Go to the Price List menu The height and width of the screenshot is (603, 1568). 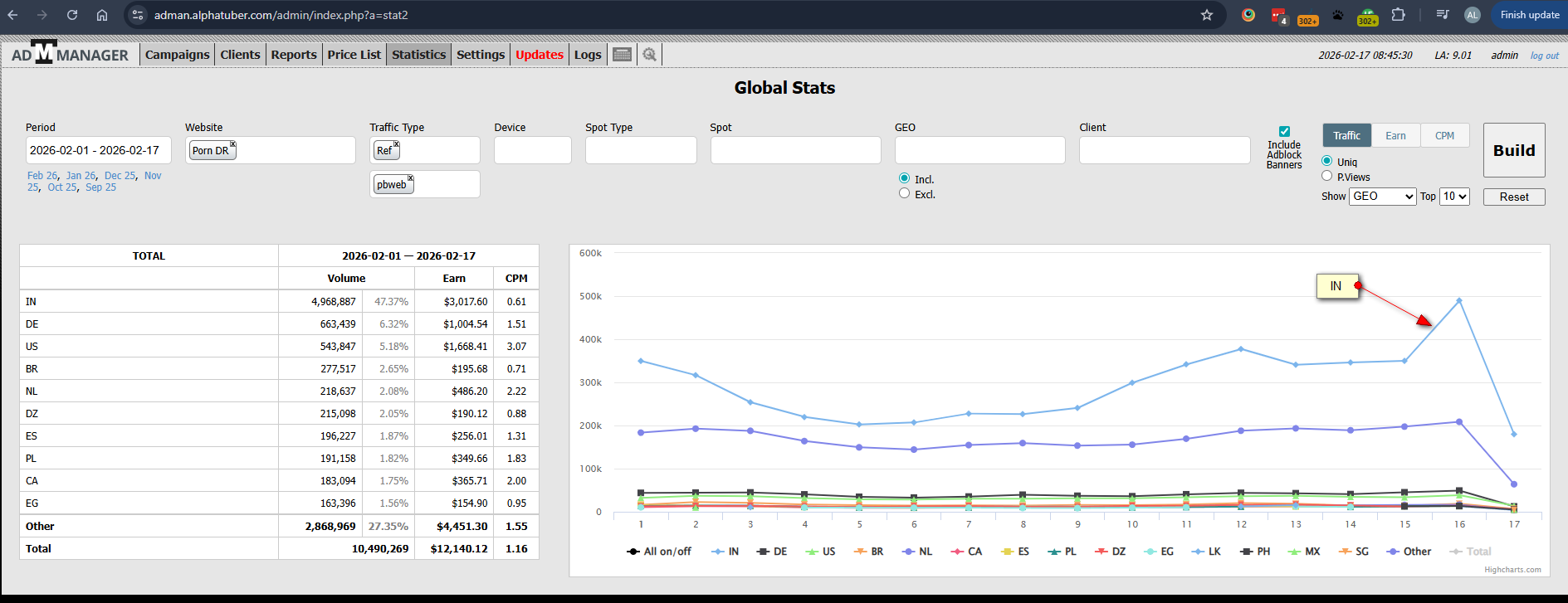354,55
